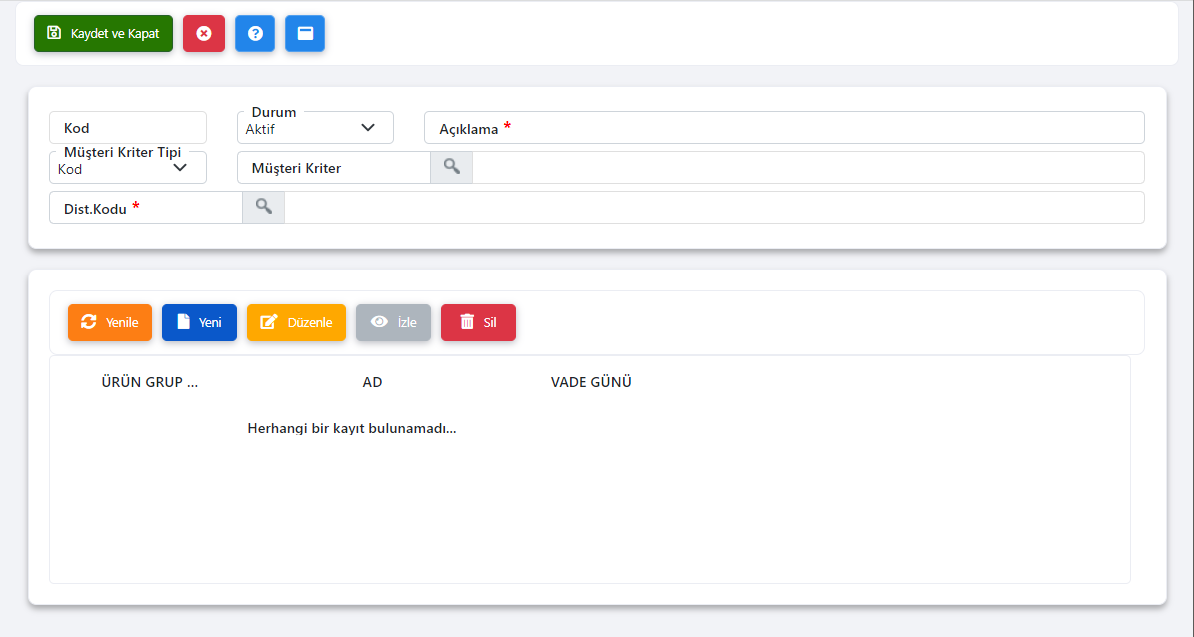
Task: Open help with the question mark icon
Action: click(255, 33)
